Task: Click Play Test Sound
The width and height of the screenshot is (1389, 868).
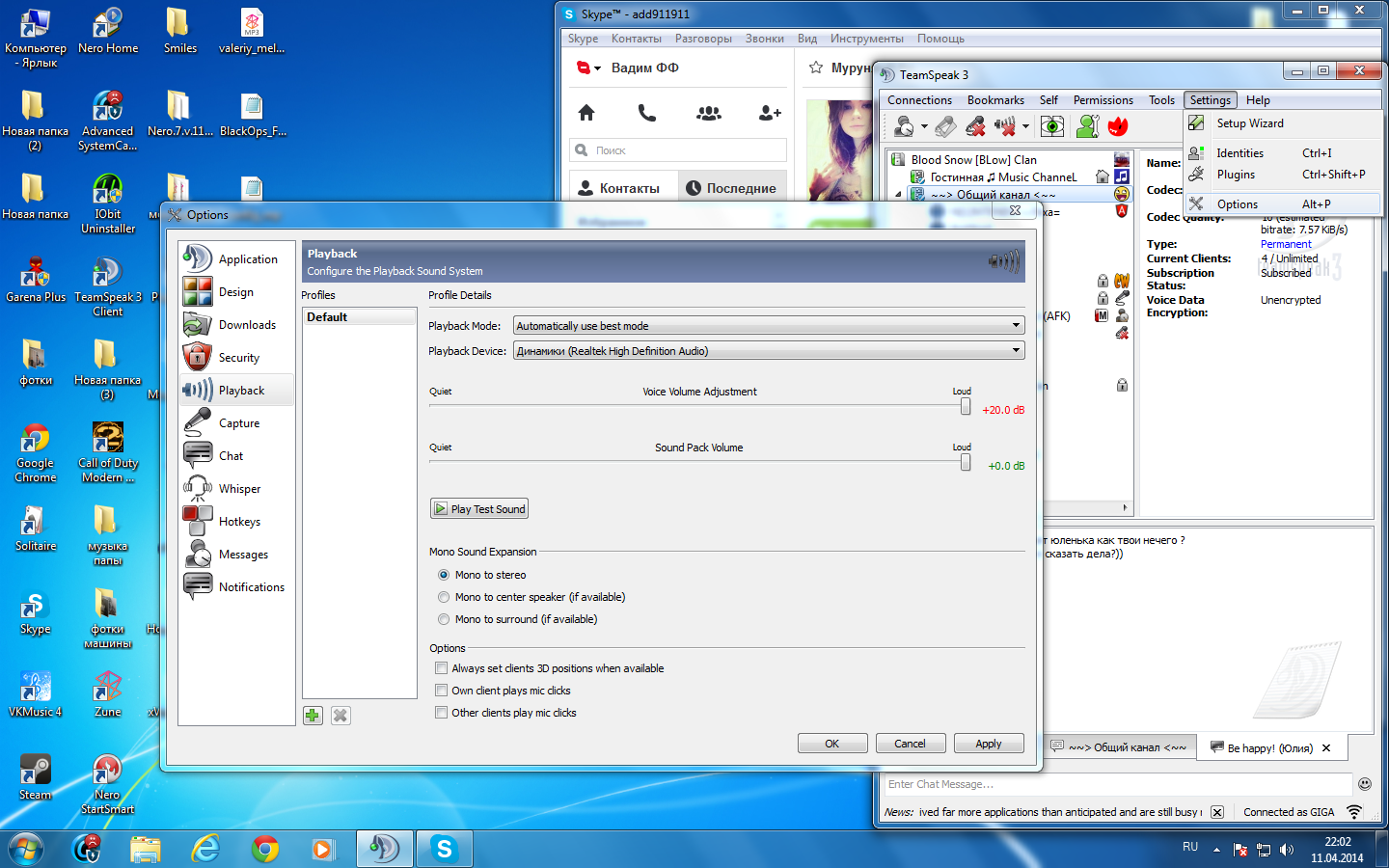Action: (x=479, y=509)
